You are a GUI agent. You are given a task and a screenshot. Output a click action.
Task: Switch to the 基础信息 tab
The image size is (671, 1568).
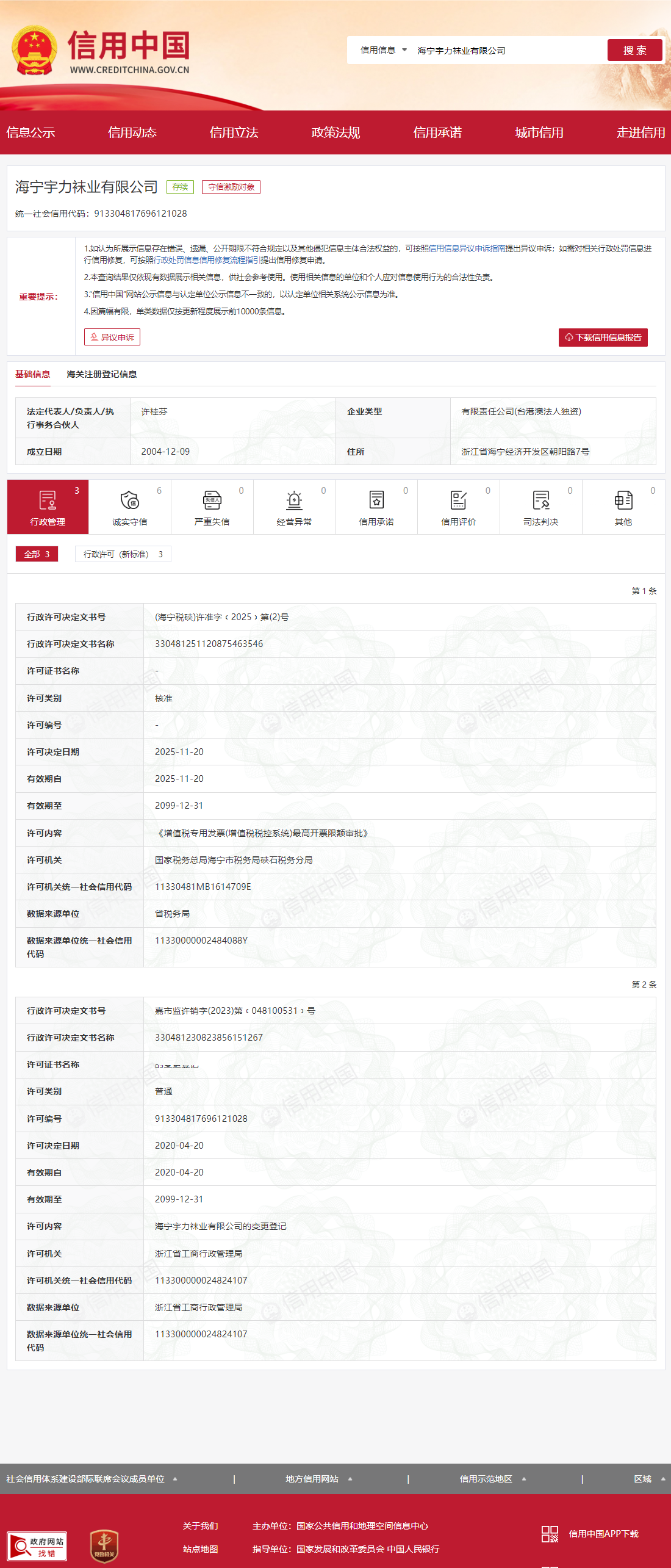(x=33, y=374)
